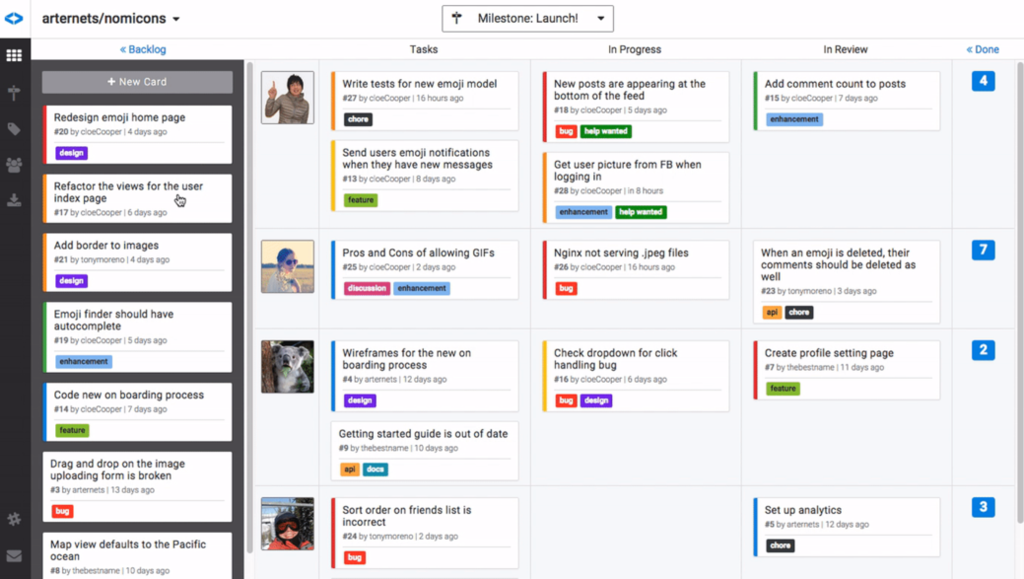Screen dimensions: 1024x579
Task: Open Wireframes for the new on boarding card
Action: (x=424, y=376)
